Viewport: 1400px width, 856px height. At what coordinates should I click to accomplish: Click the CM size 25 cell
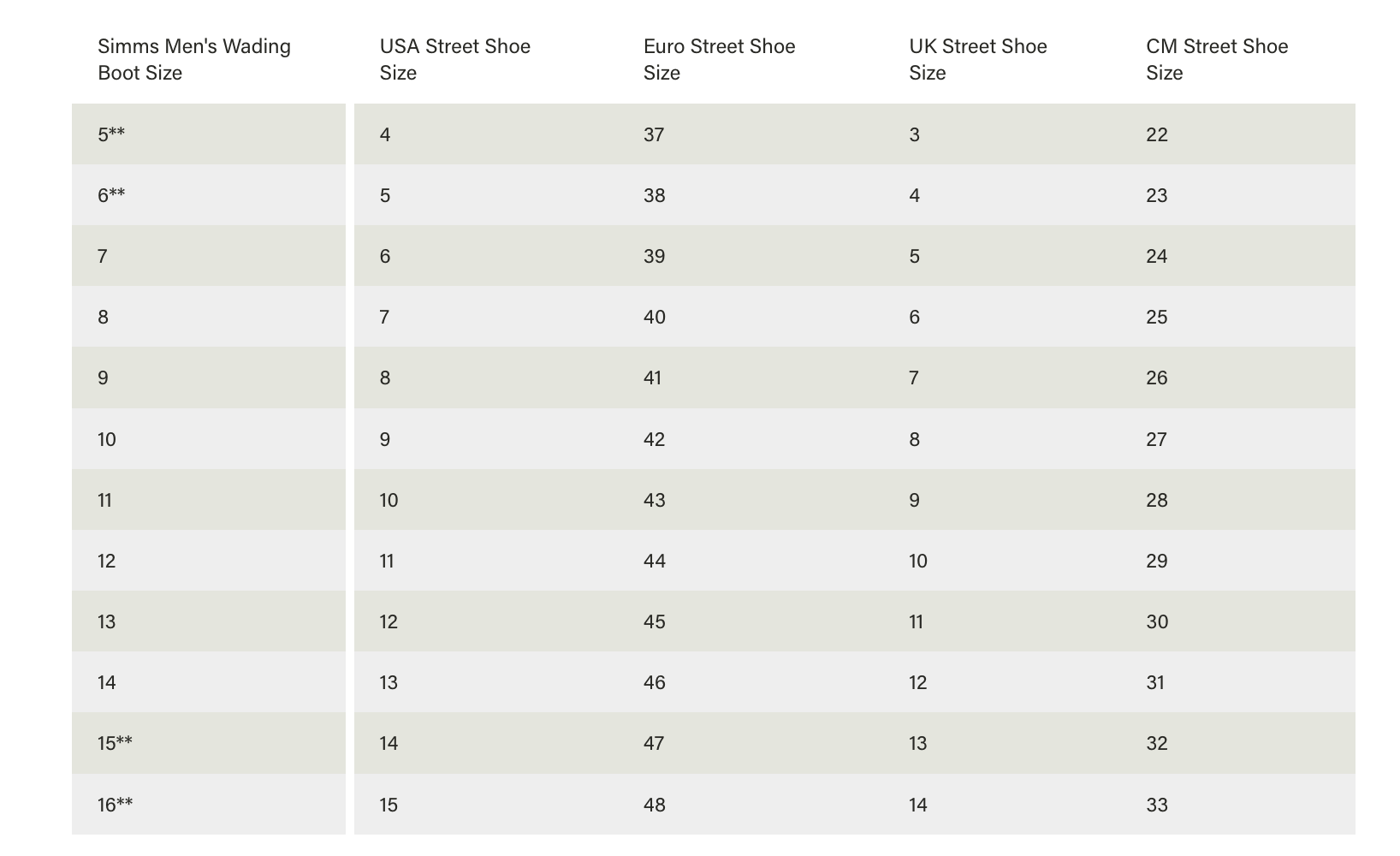1157,317
